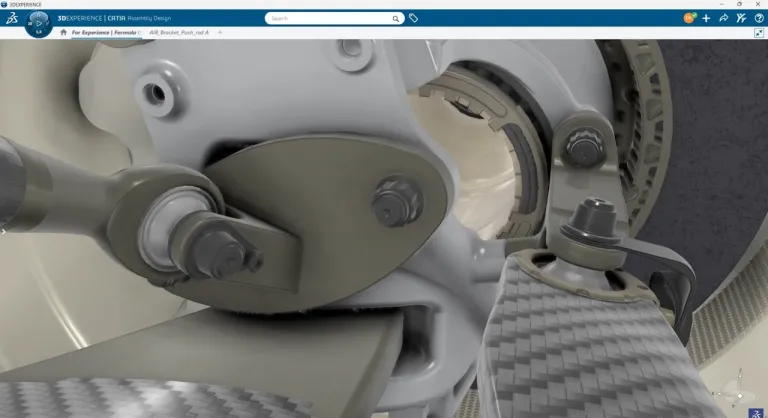
Task: Maximize the 3DEXPERIENCE window
Action: tap(739, 4)
